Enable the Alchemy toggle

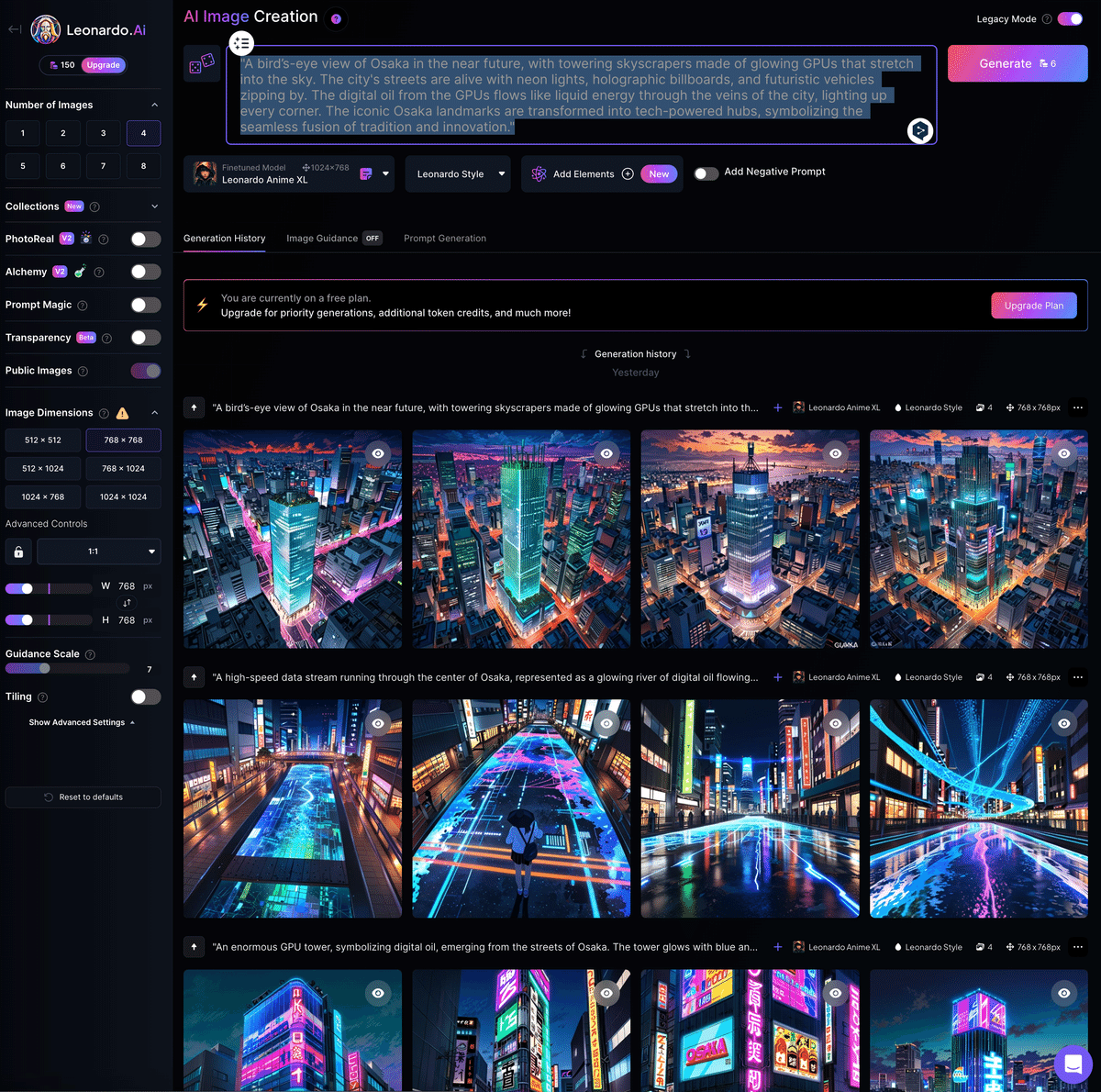pos(145,272)
